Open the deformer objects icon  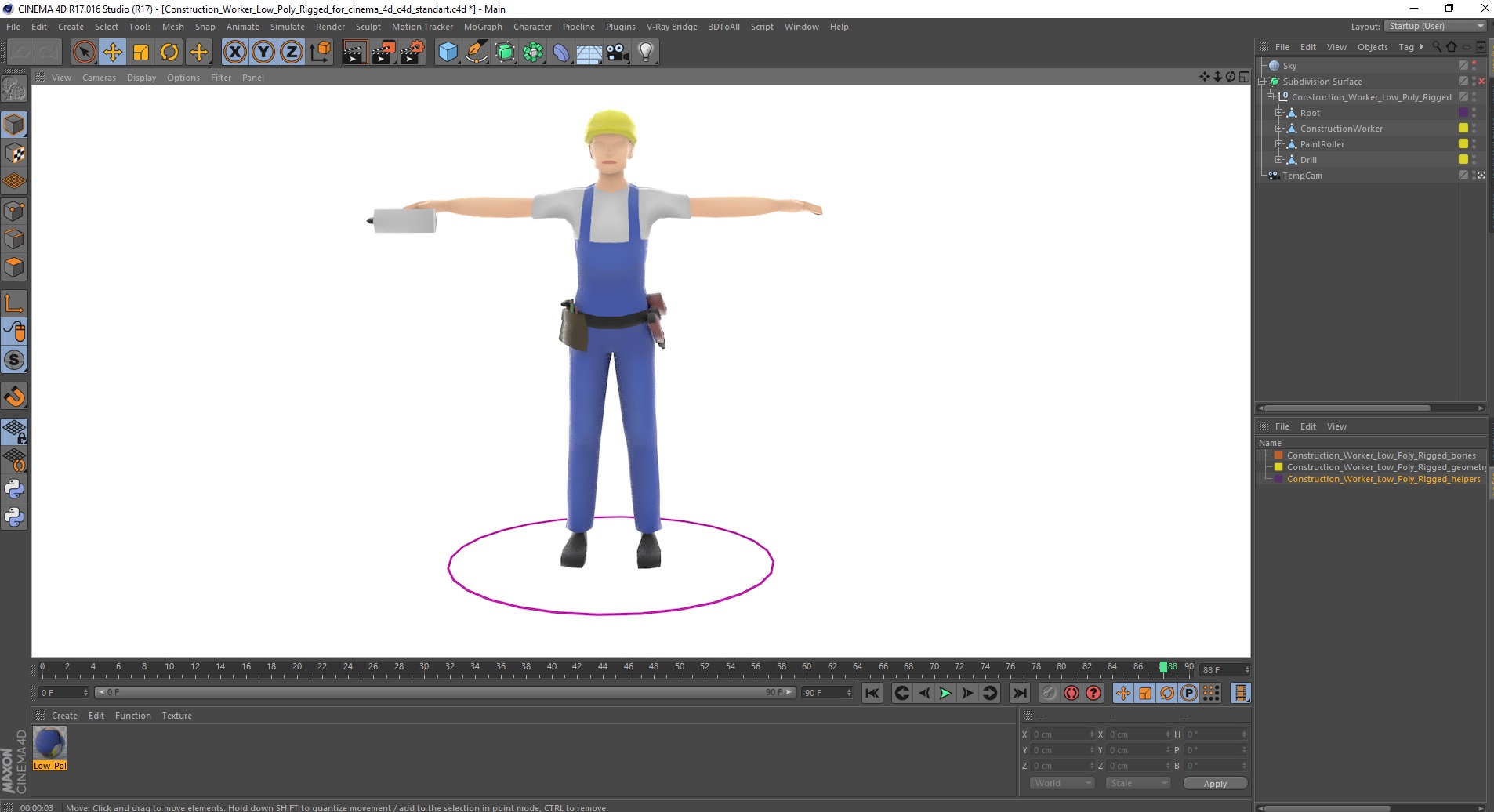click(x=562, y=53)
